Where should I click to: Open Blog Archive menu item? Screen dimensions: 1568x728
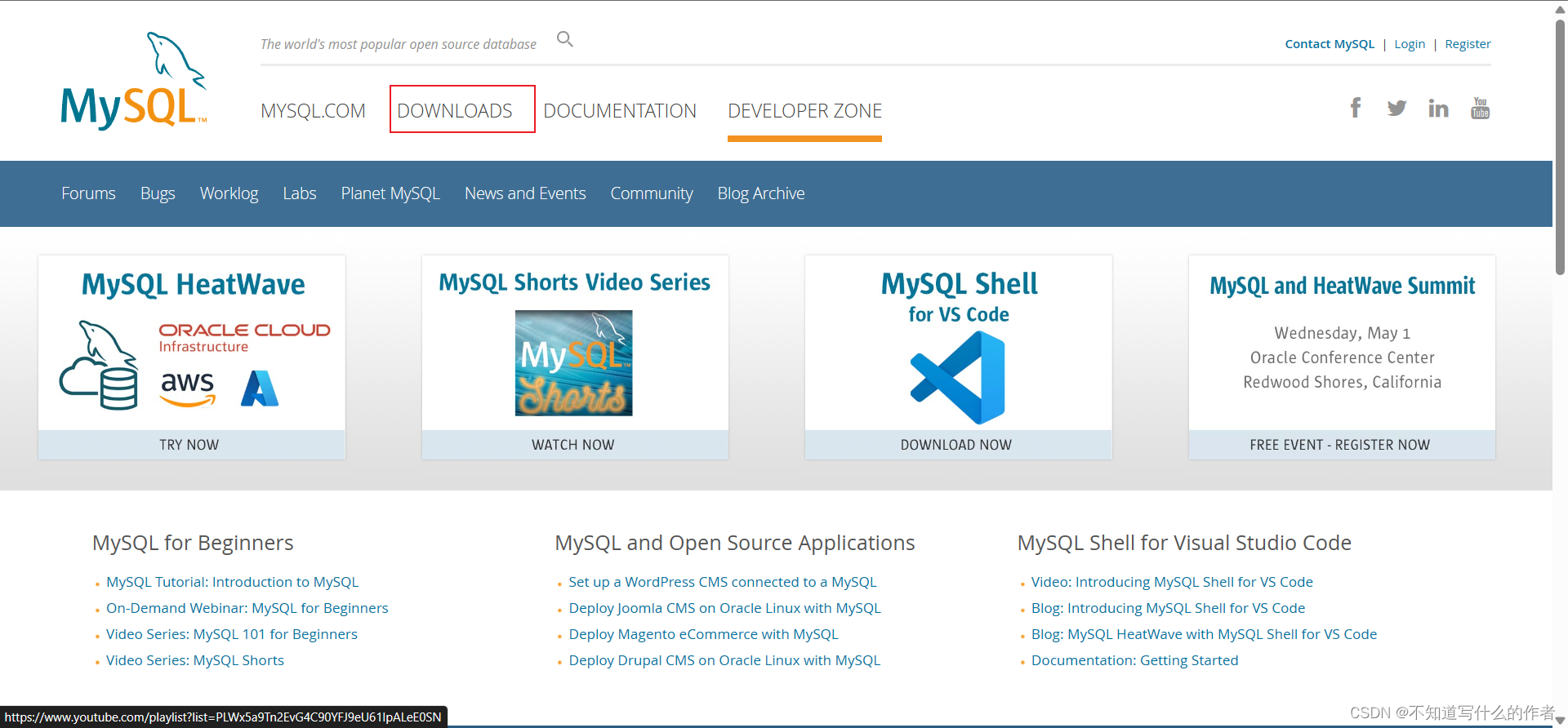pos(761,193)
